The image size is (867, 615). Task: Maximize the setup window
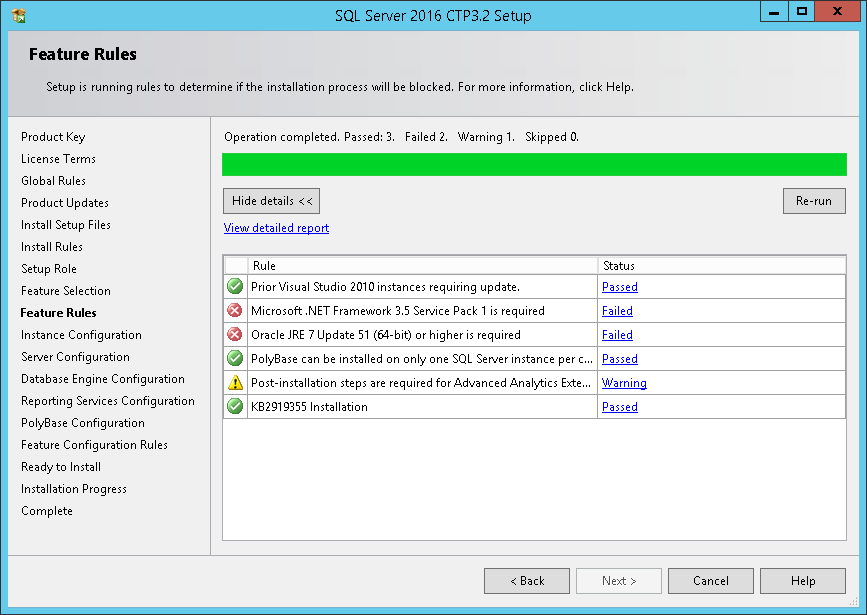(802, 11)
